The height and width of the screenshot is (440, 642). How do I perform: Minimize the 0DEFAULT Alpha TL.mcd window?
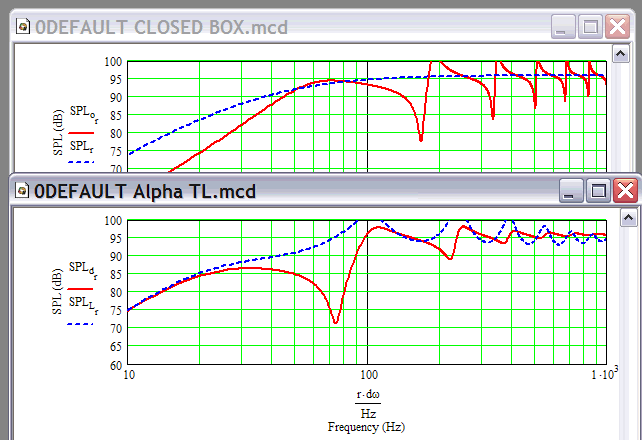pos(571,190)
